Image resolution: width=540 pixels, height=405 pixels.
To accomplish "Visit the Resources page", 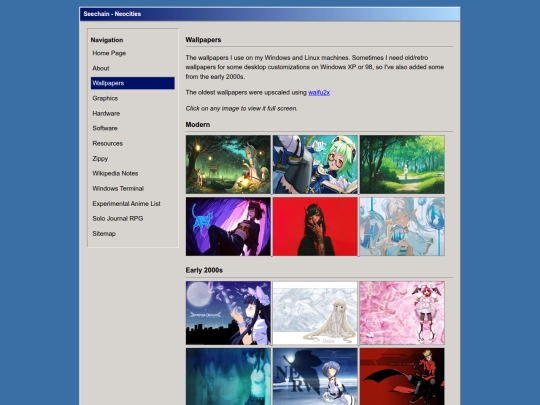I will tap(107, 143).
